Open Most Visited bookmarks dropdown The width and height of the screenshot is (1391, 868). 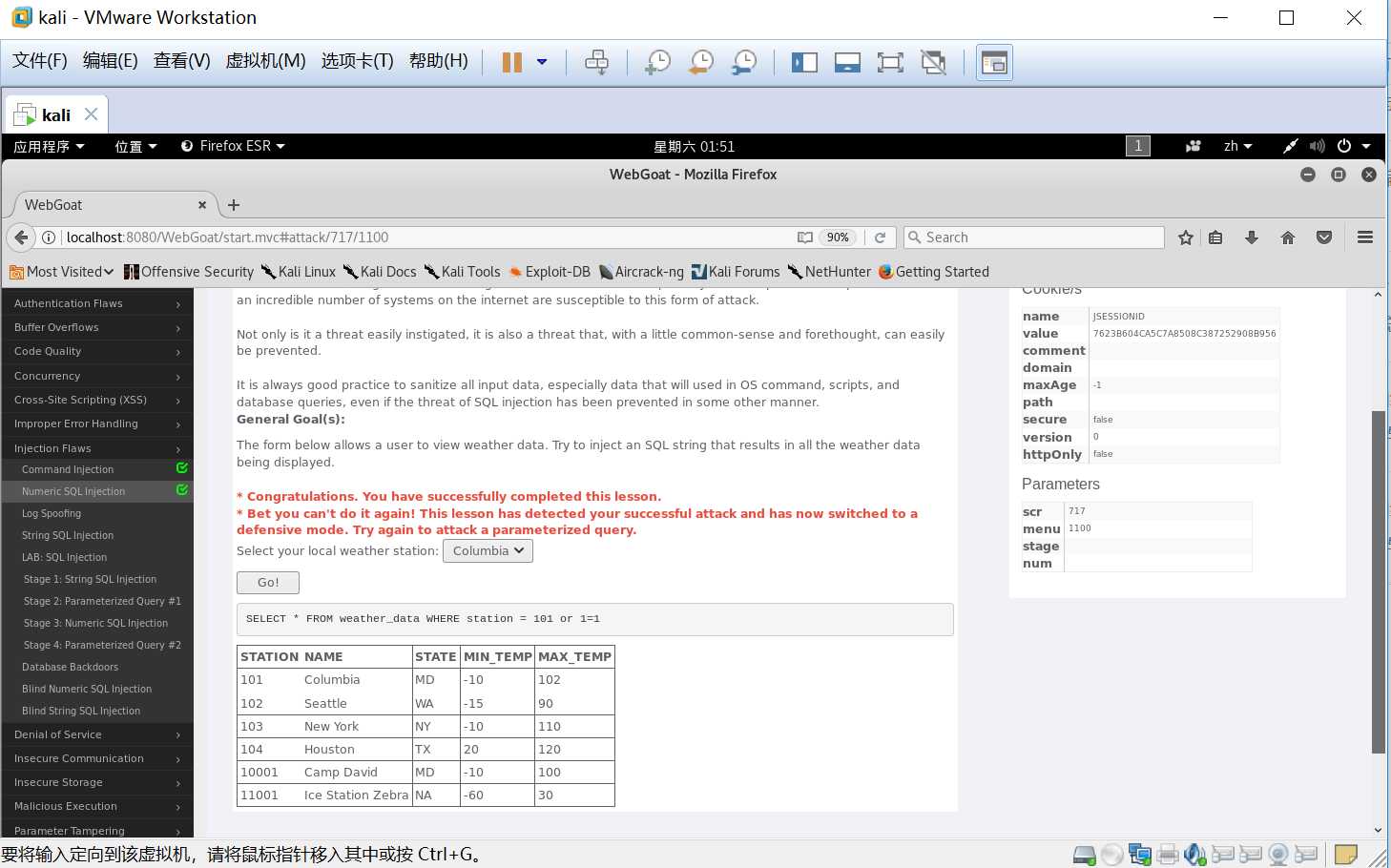tap(61, 272)
